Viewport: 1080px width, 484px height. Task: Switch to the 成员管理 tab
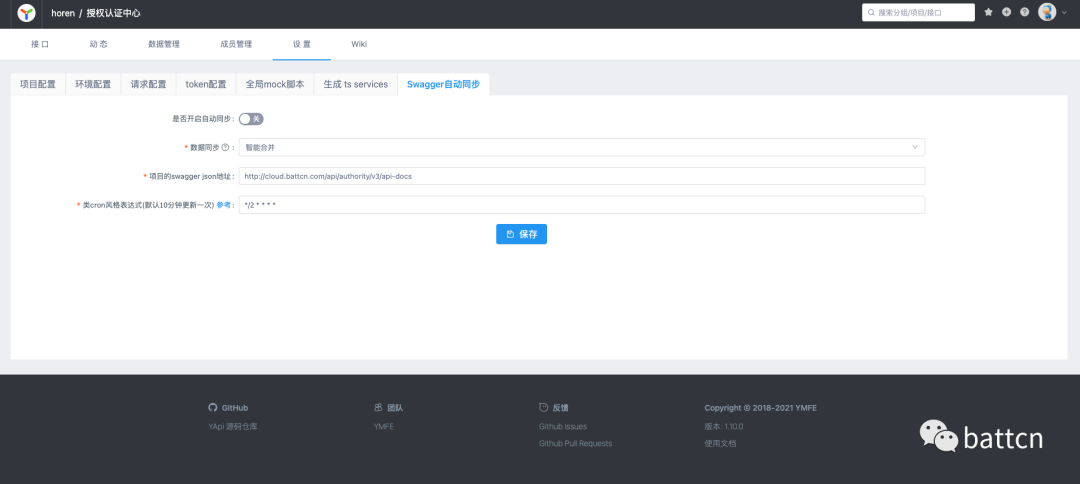236,44
